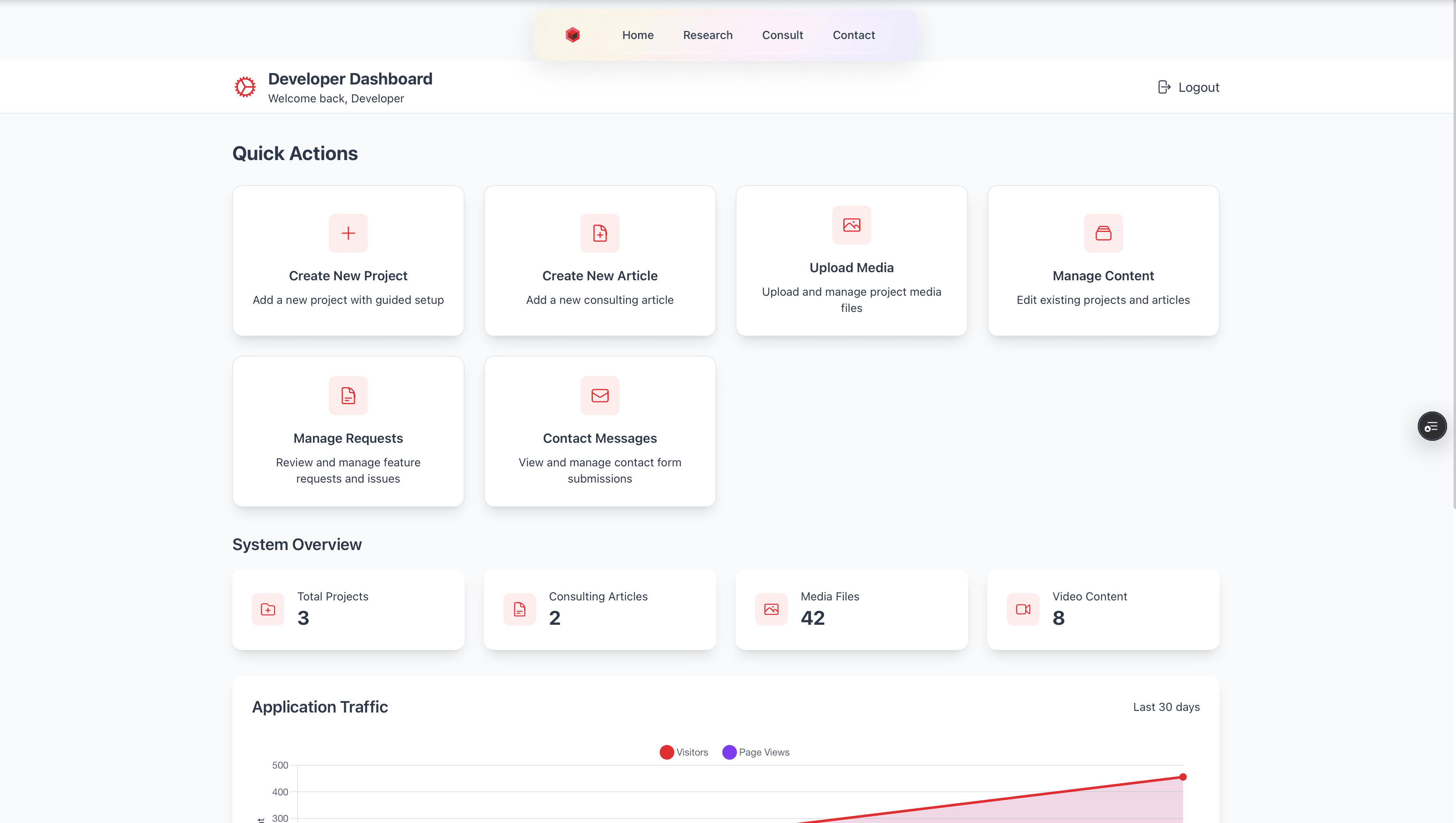This screenshot has height=823, width=1456.
Task: Click the stack icon on Manage Content card
Action: pos(1103,233)
